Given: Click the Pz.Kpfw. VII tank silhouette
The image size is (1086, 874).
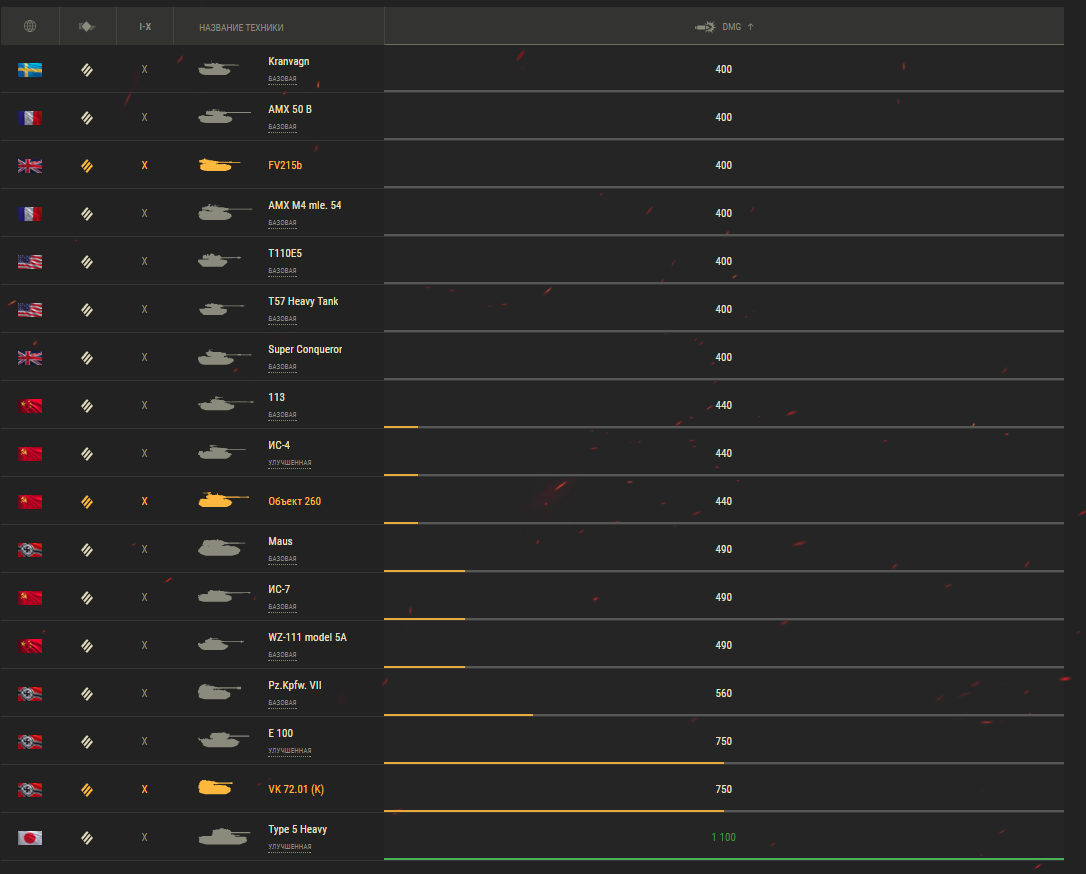Looking at the screenshot, I should tap(219, 692).
